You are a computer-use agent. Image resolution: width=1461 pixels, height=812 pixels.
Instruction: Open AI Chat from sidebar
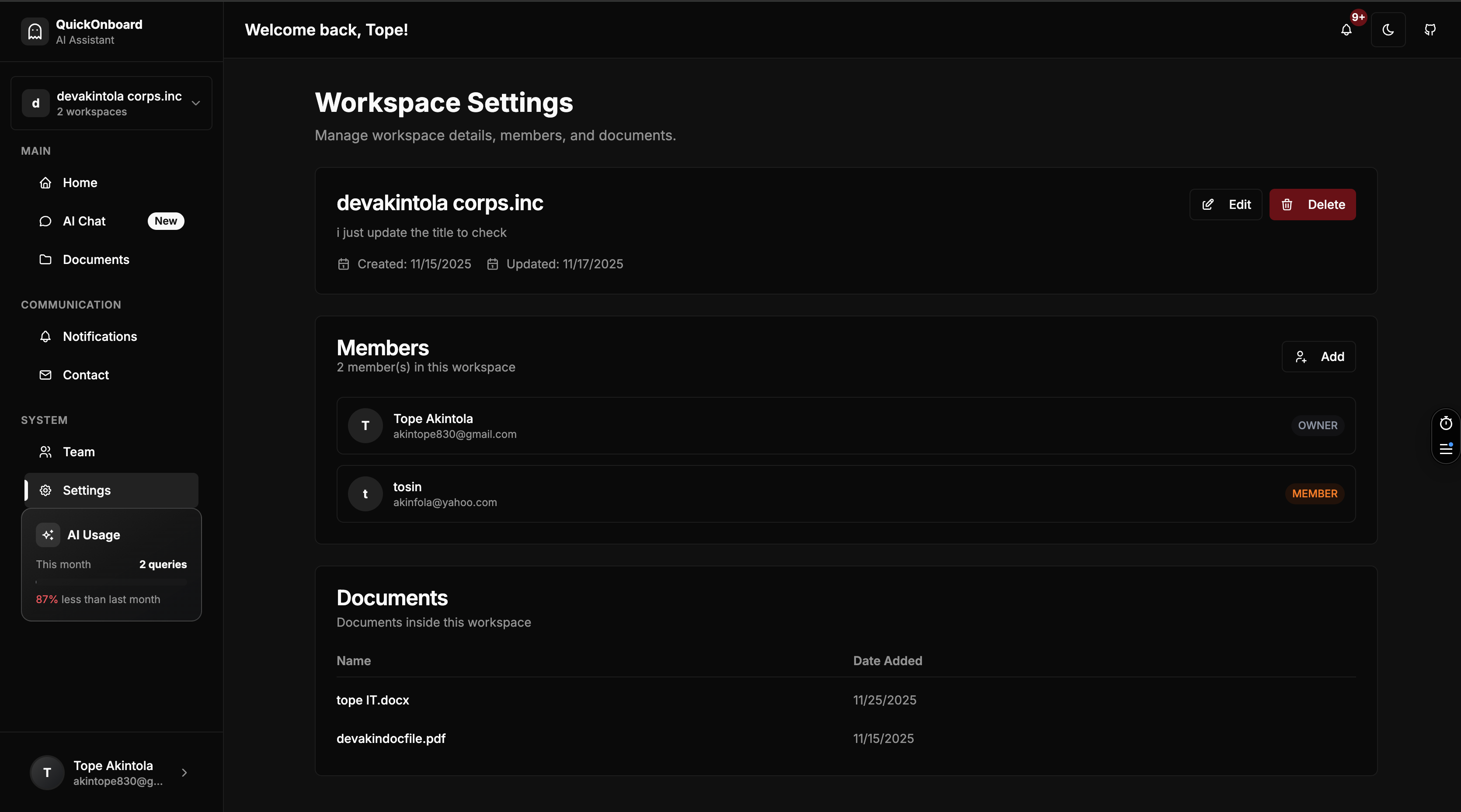pyautogui.click(x=84, y=221)
